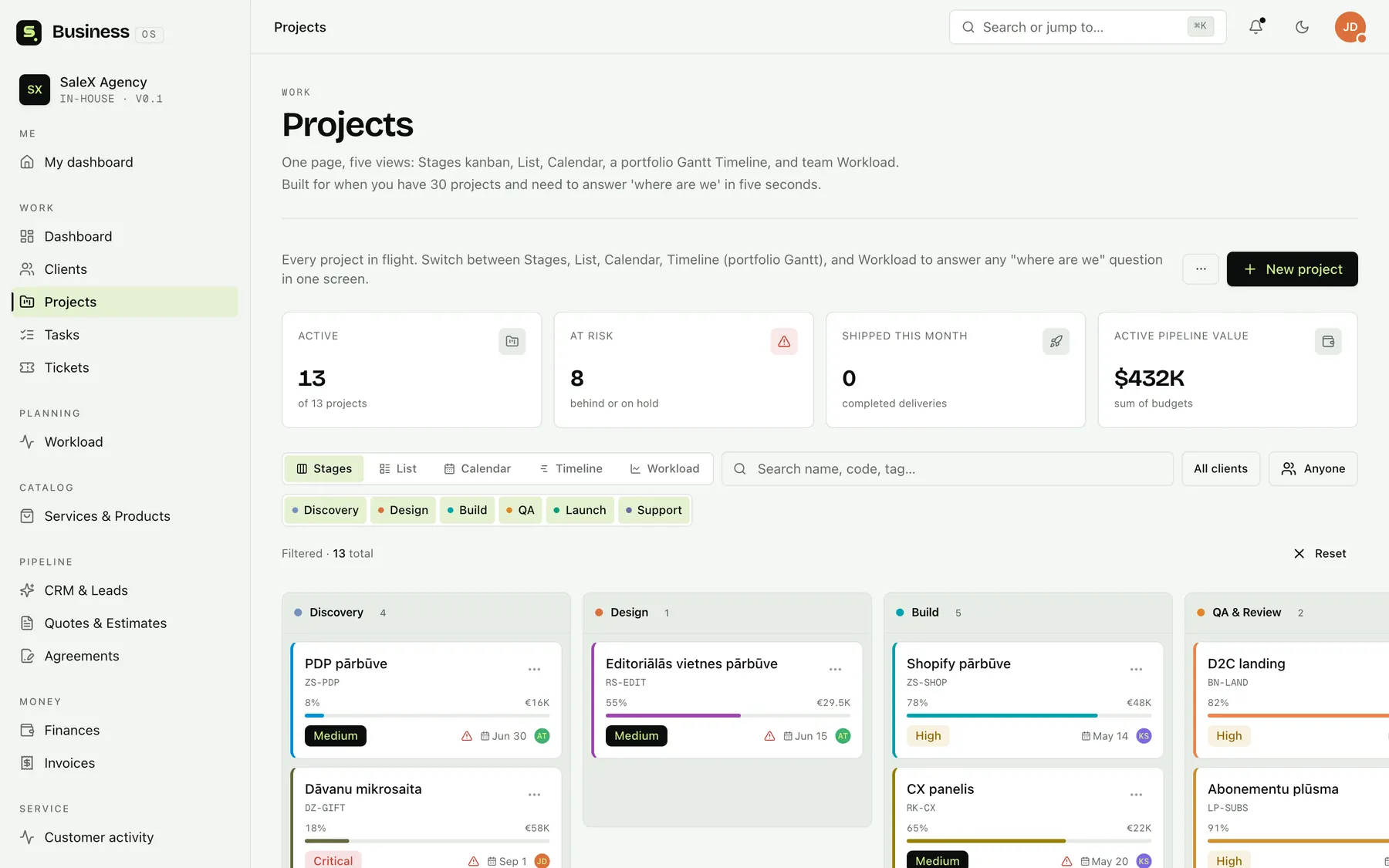Click the Editoriālās vietnes pārbūve progress bar
1389x868 pixels.
tap(728, 716)
